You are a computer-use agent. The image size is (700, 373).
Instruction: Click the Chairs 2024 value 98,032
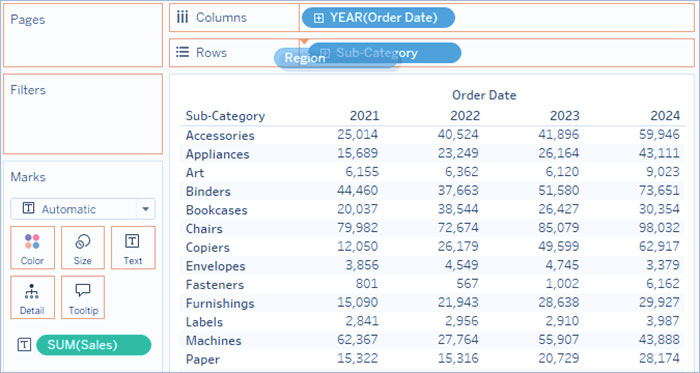point(659,228)
